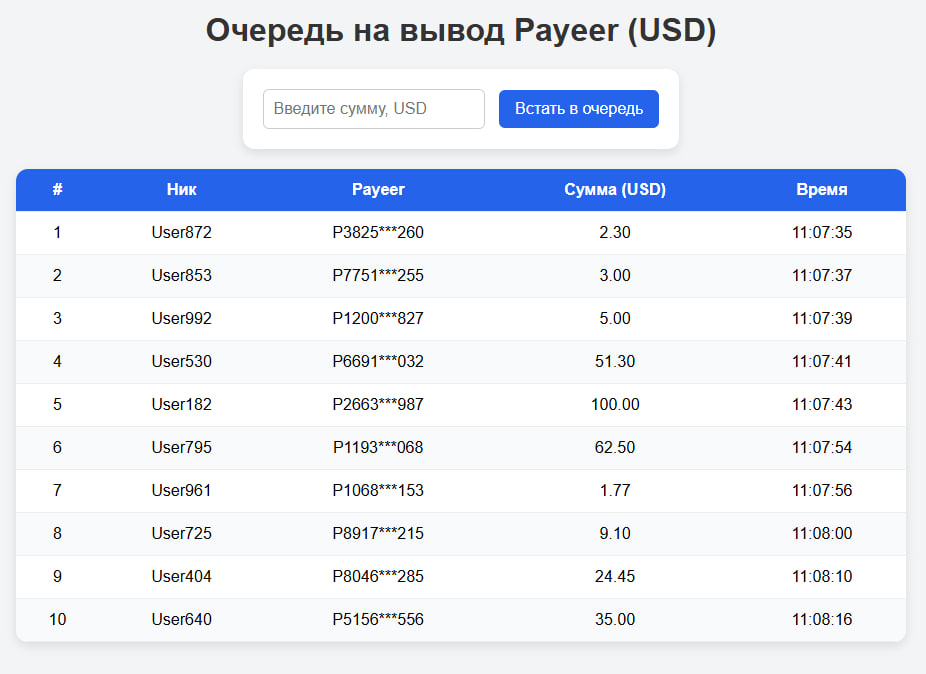Click the 51.30 amount cell

615,361
